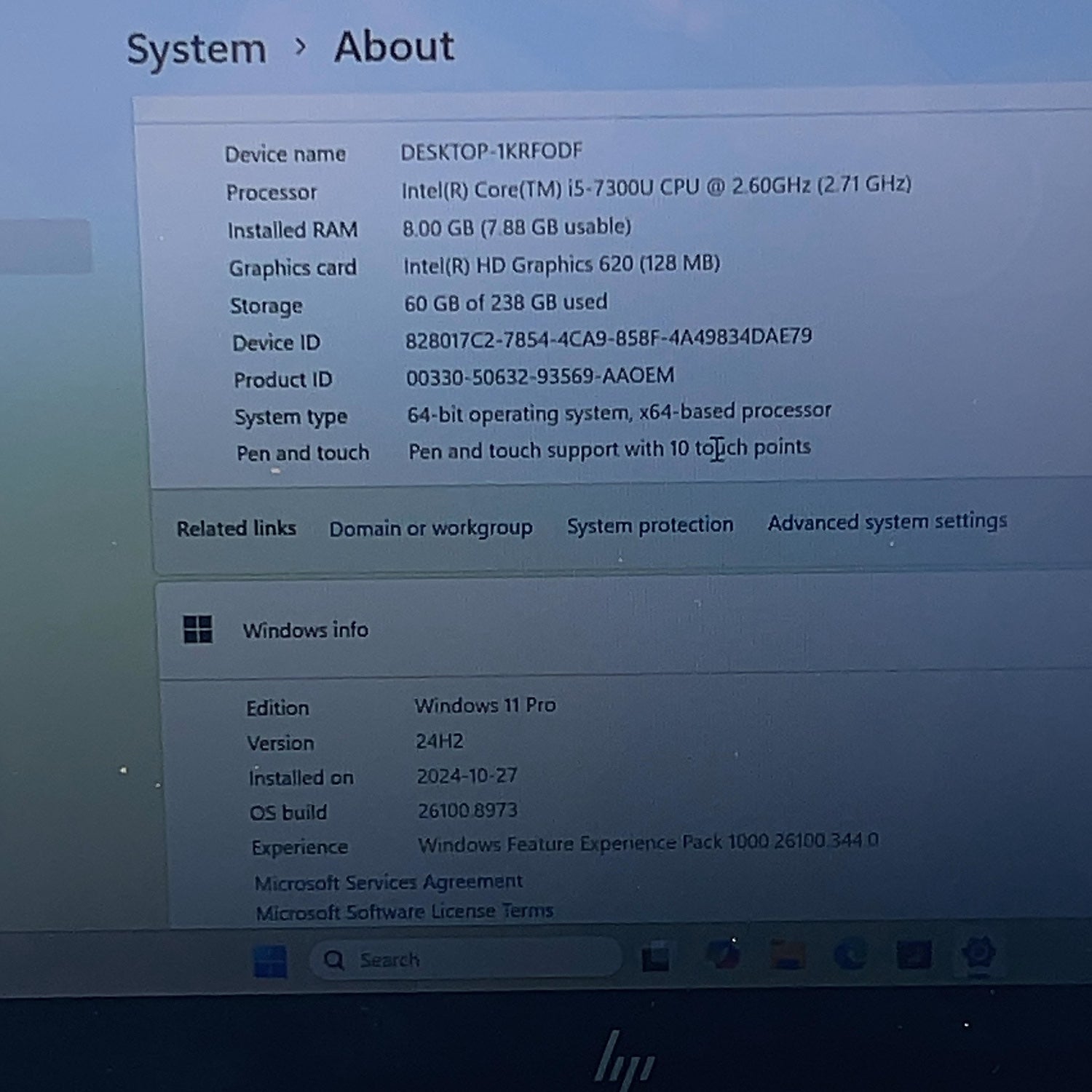This screenshot has height=1092, width=1092.
Task: Go back to System in the breadcrumb
Action: [197, 50]
